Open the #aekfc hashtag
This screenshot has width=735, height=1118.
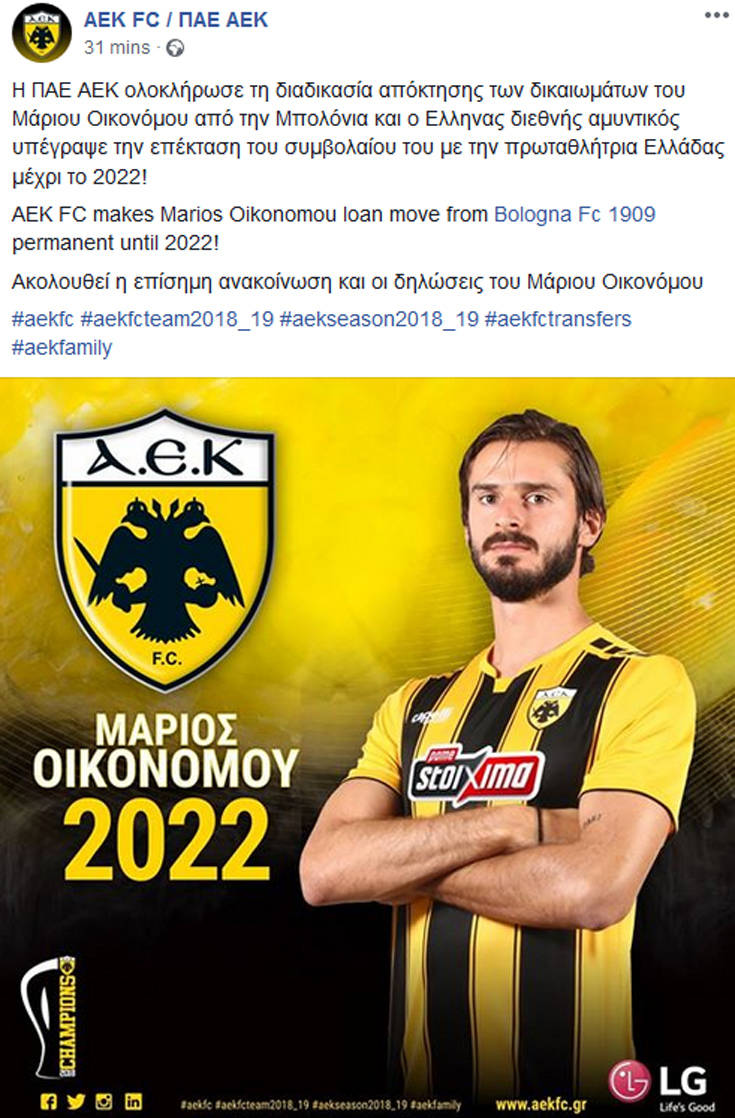(x=43, y=319)
